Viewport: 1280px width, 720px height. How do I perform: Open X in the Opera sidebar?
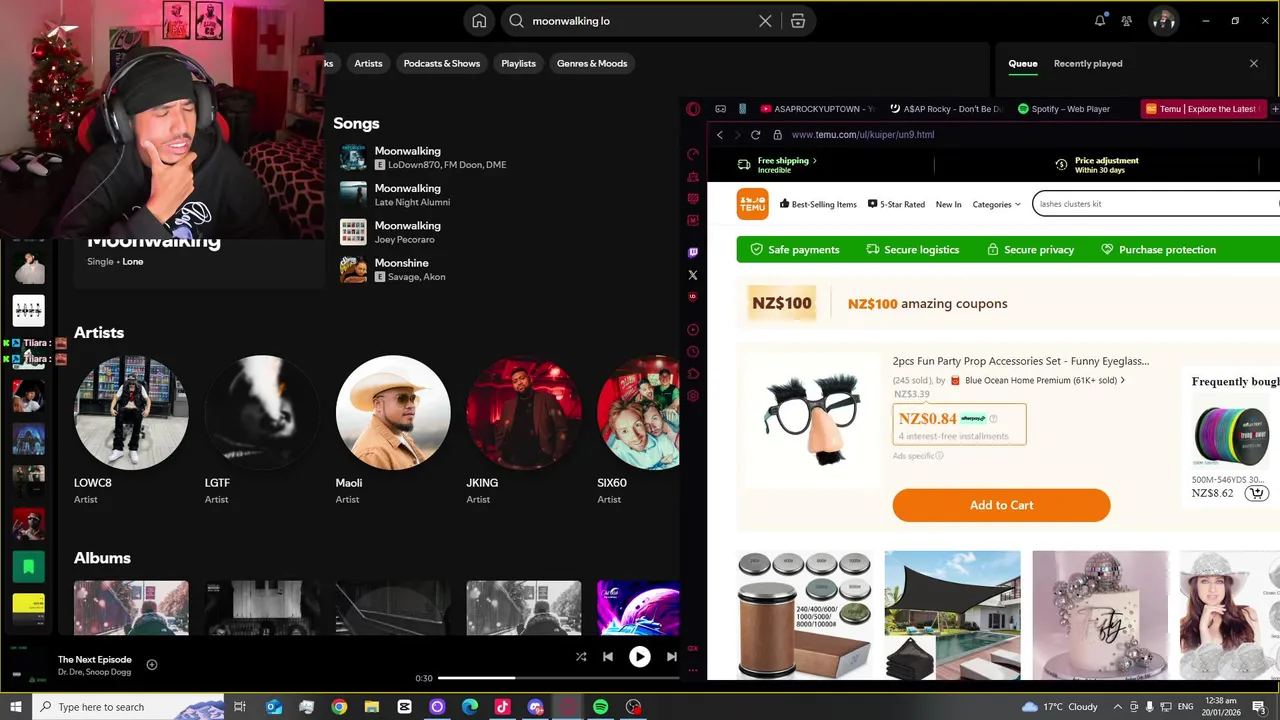693,275
